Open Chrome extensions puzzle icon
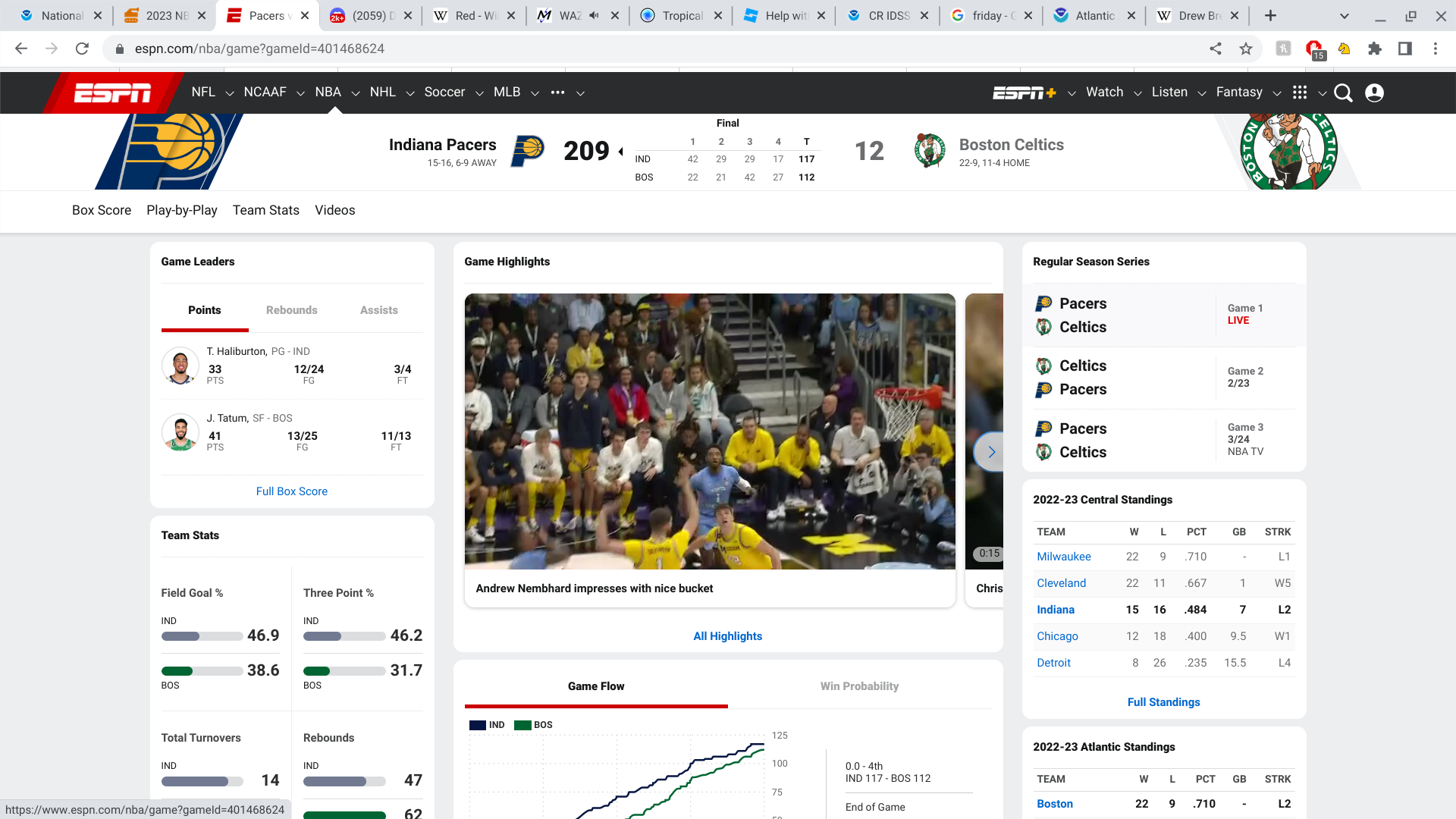Image resolution: width=1456 pixels, height=819 pixels. [1374, 49]
